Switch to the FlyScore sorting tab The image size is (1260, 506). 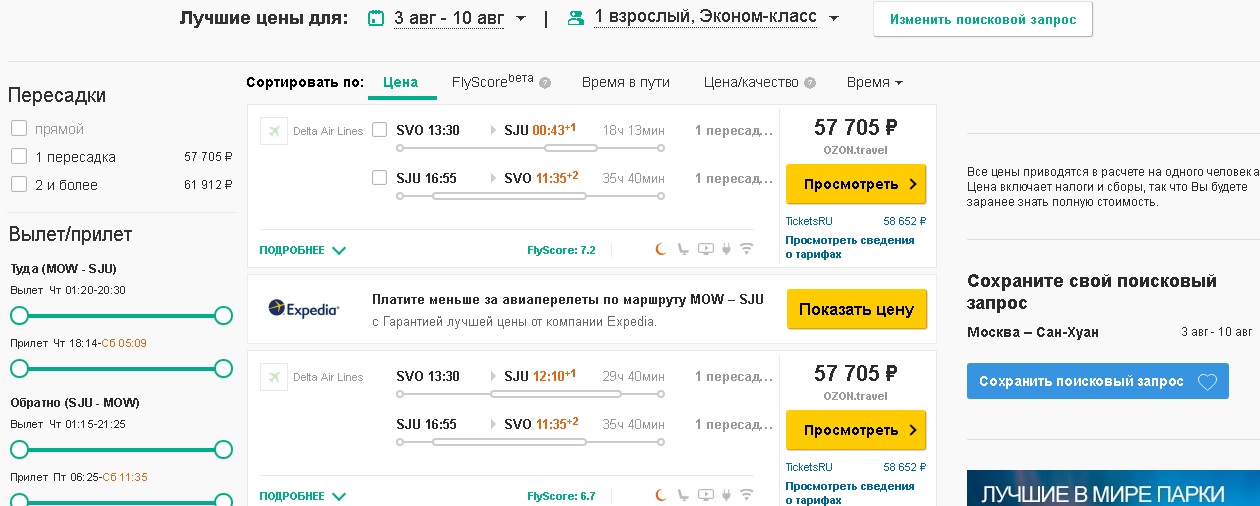point(492,83)
